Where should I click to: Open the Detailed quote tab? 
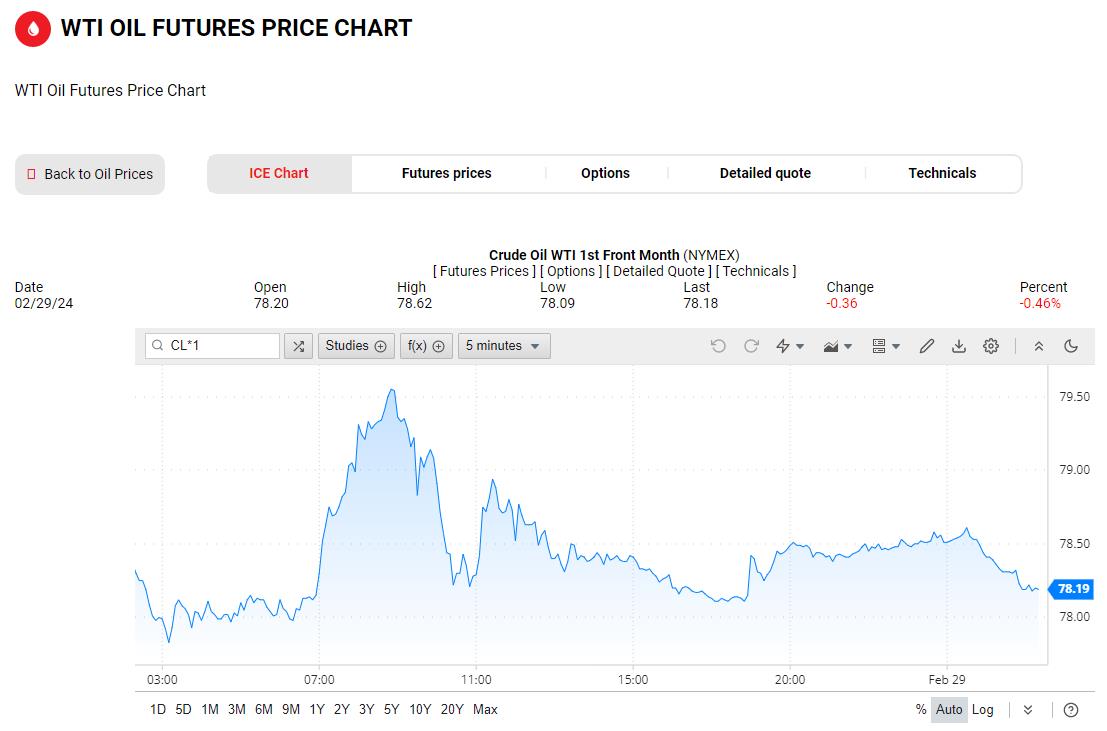coord(765,174)
